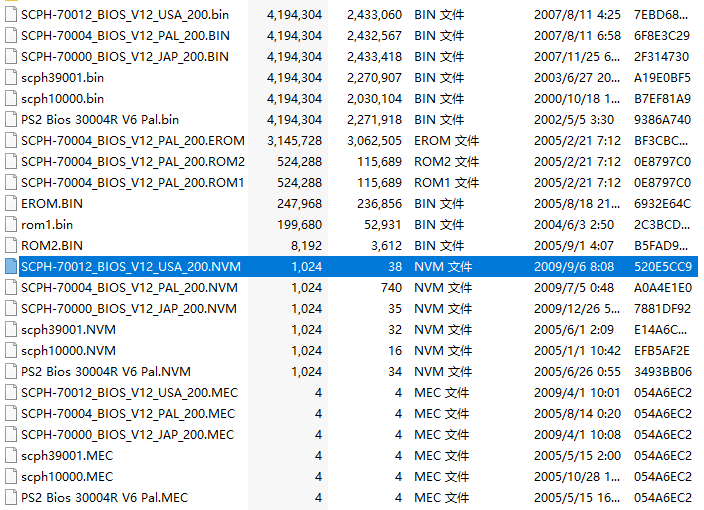This screenshot has width=704, height=510.
Task: Click the icon of ROM2.BIN file
Action: pos(11,245)
